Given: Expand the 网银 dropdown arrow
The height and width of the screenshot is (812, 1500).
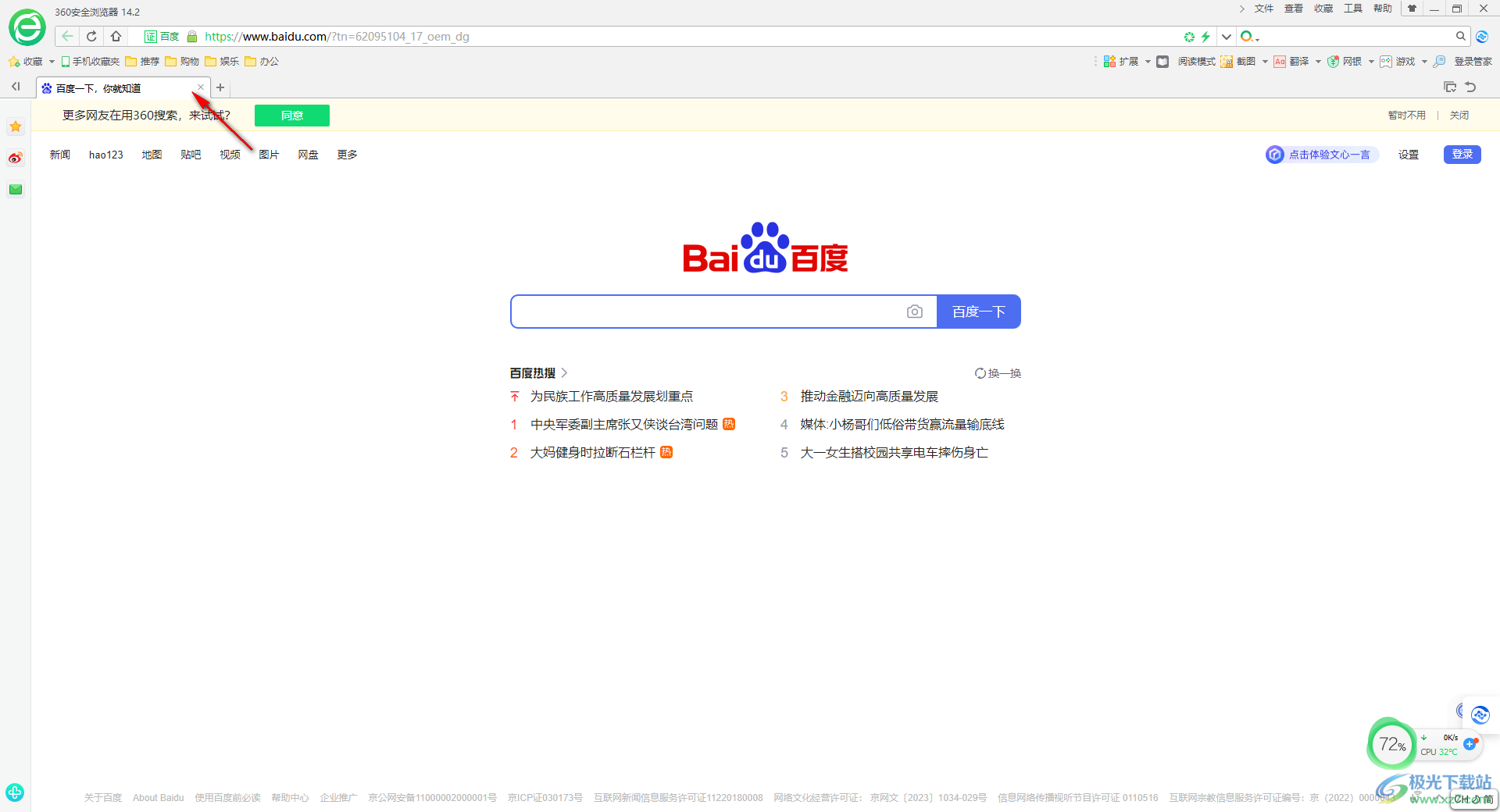Looking at the screenshot, I should coord(1371,62).
